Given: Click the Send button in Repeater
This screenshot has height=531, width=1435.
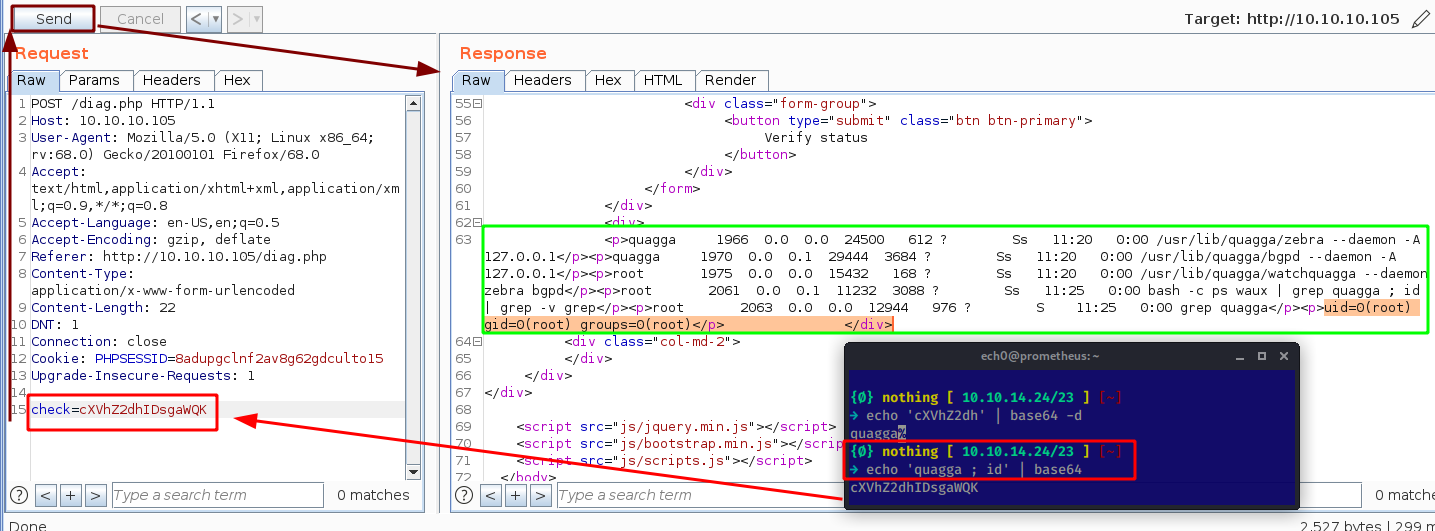Looking at the screenshot, I should (x=53, y=19).
